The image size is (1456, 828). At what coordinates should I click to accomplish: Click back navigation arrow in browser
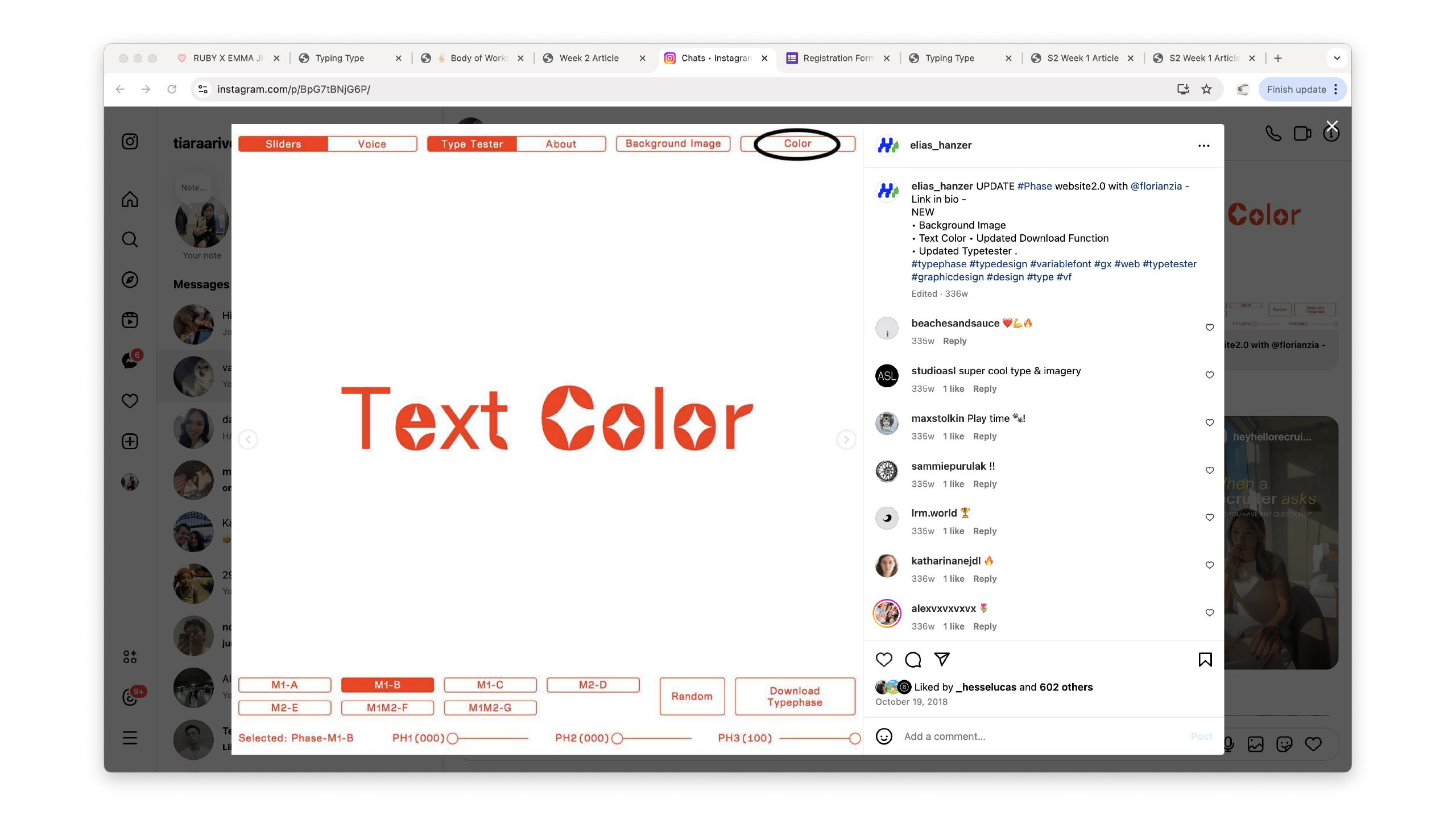(x=119, y=89)
